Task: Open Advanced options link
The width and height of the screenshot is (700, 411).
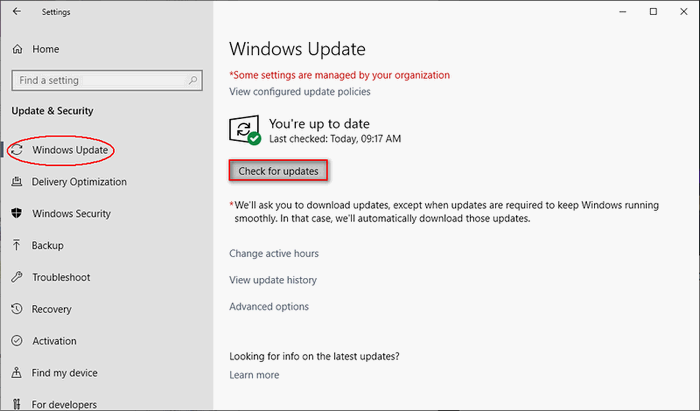Action: tap(269, 307)
